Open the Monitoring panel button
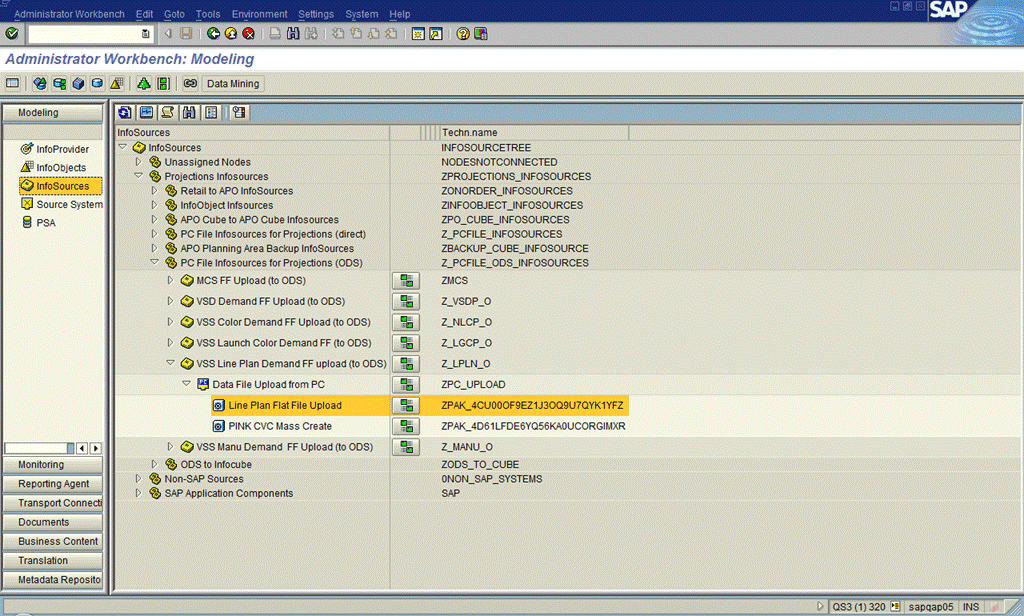The height and width of the screenshot is (616, 1024). 53,464
